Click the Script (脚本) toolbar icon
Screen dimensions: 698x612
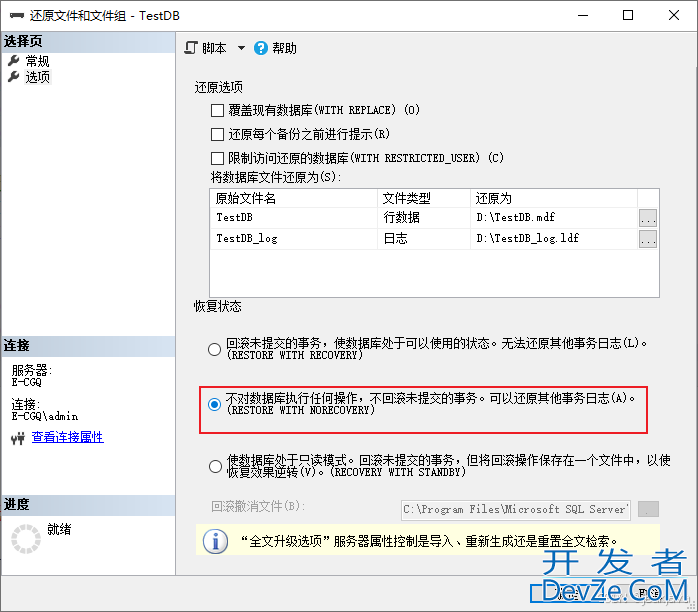191,48
